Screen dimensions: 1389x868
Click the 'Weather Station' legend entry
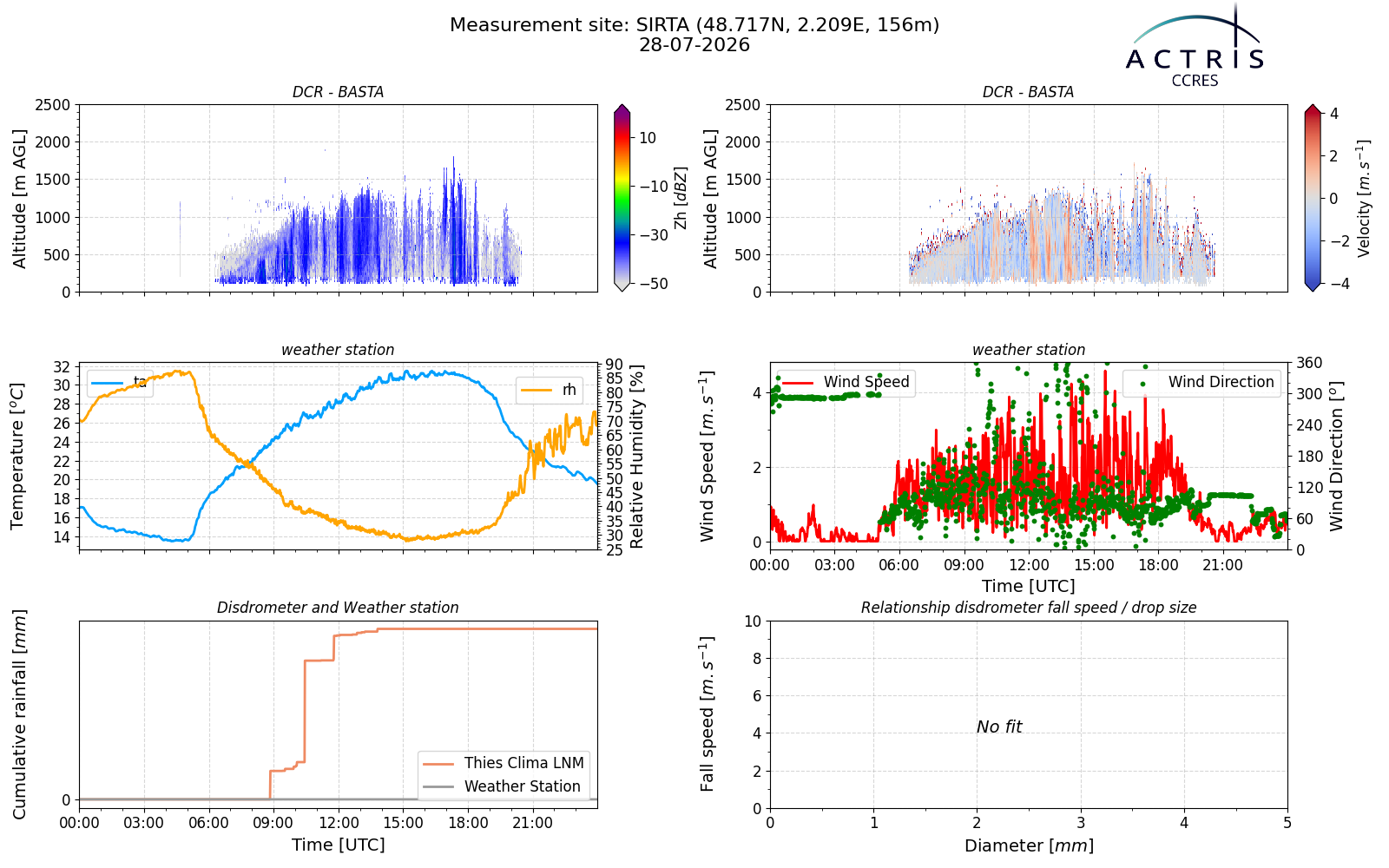click(502, 786)
